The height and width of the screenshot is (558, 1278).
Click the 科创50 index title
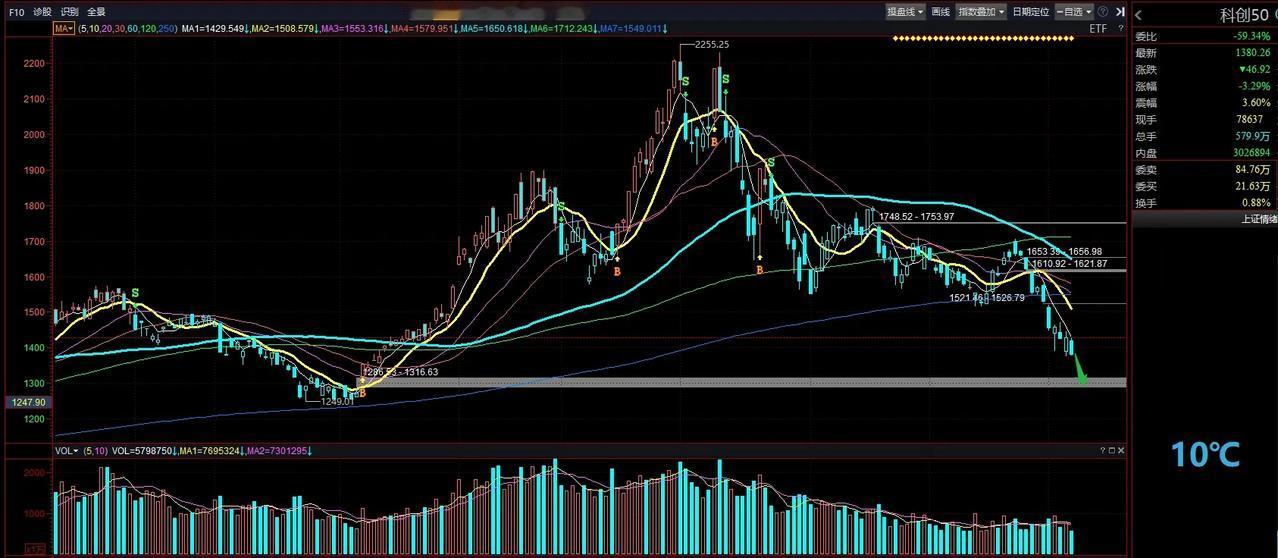[1244, 15]
